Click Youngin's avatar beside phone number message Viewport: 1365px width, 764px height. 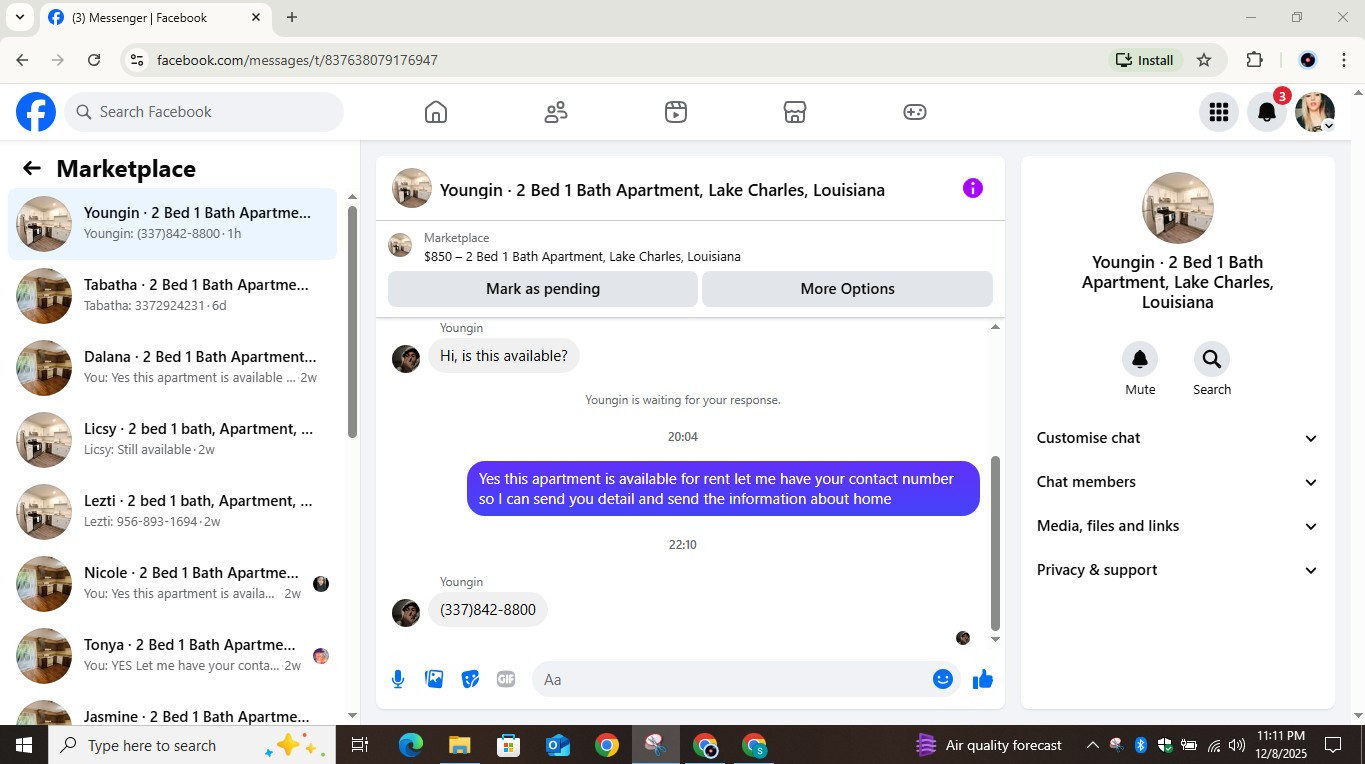406,613
